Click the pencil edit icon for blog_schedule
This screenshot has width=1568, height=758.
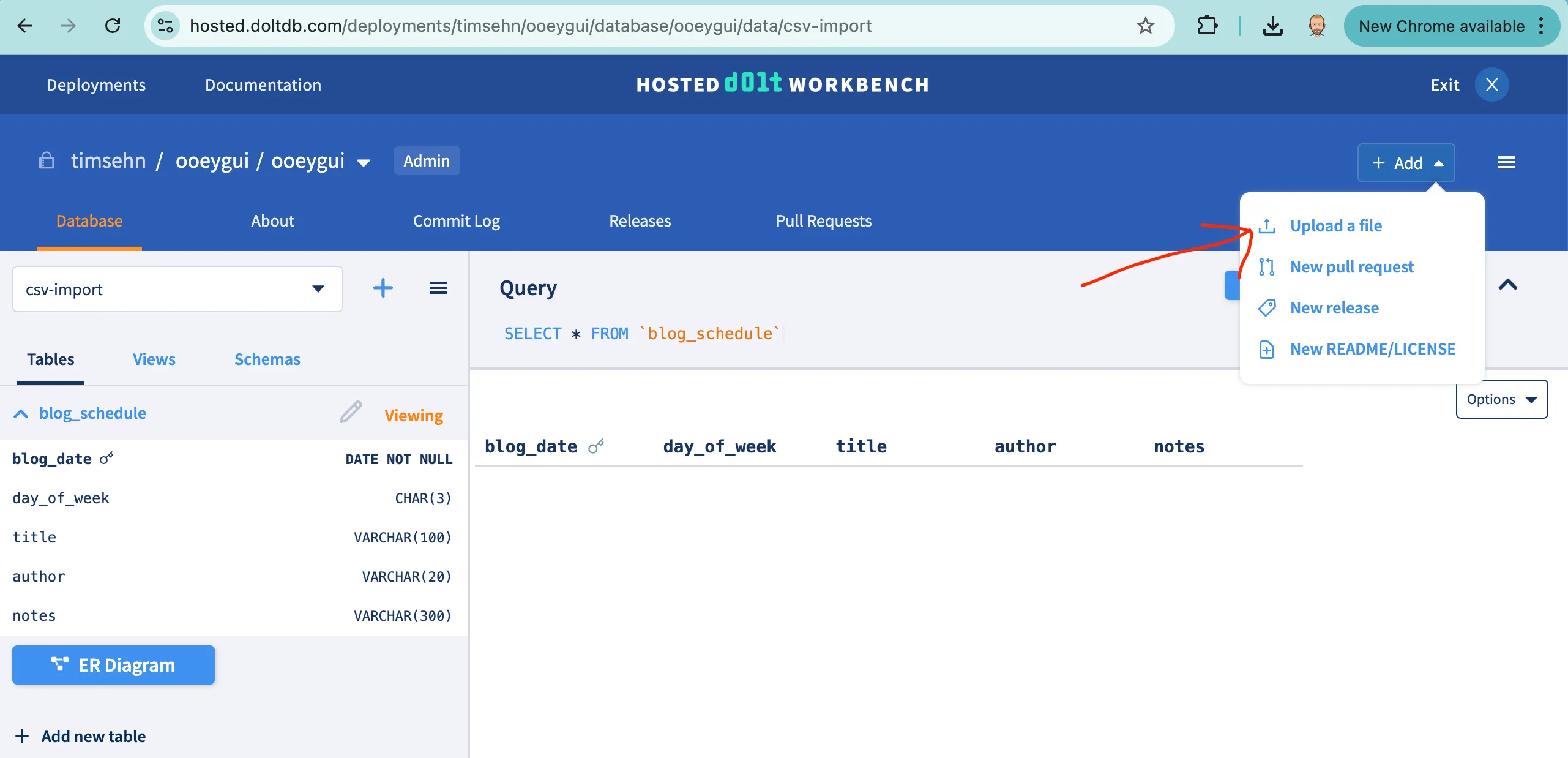pyautogui.click(x=351, y=413)
